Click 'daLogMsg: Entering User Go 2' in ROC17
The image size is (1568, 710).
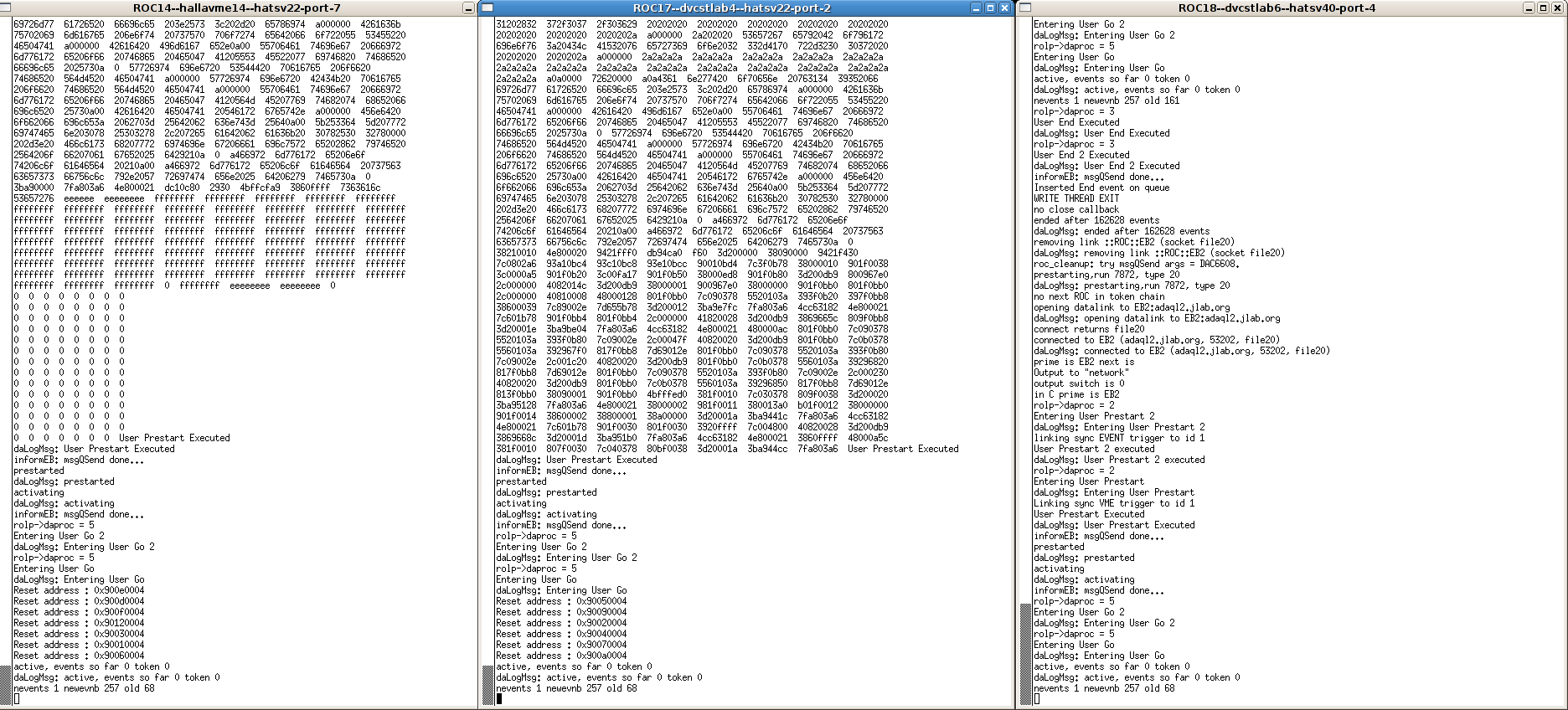pyautogui.click(x=566, y=558)
